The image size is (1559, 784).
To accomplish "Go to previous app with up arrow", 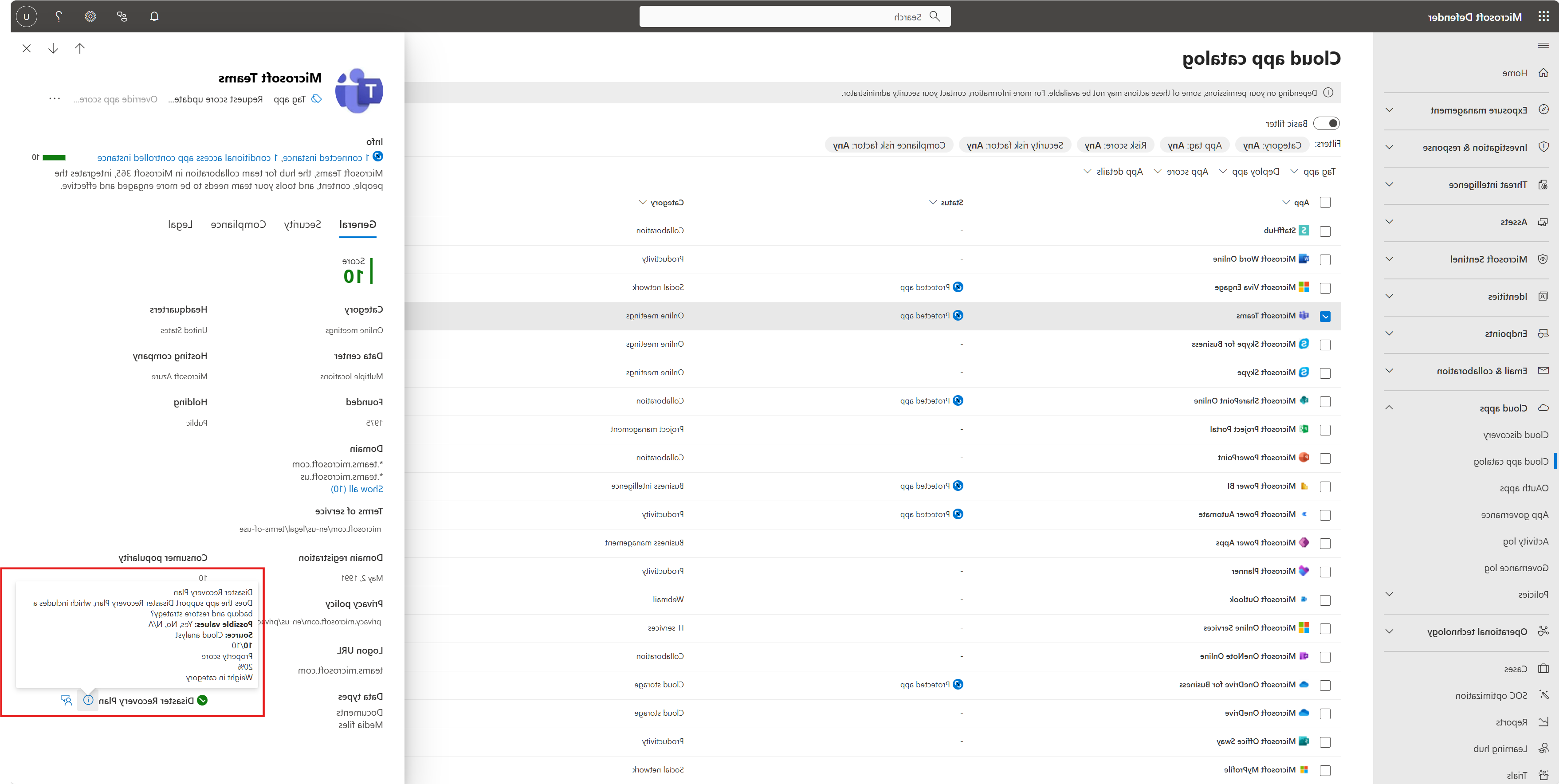I will coord(80,48).
